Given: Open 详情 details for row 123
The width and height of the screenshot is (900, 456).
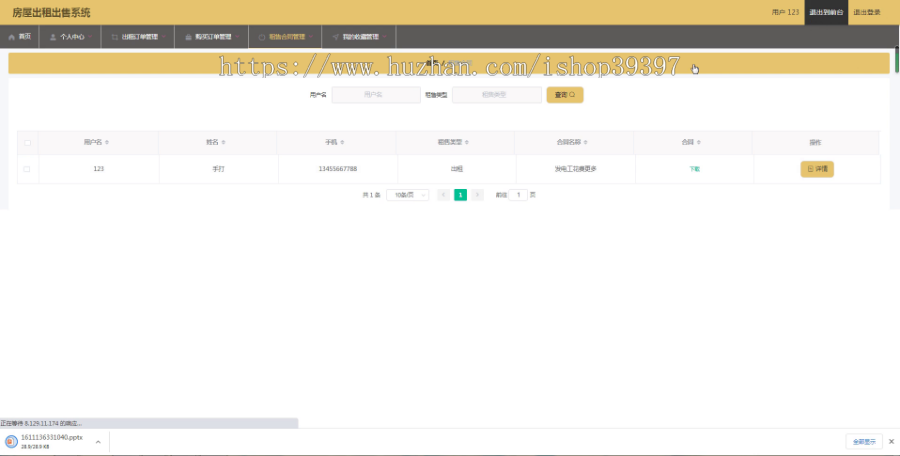Looking at the screenshot, I should [x=817, y=169].
